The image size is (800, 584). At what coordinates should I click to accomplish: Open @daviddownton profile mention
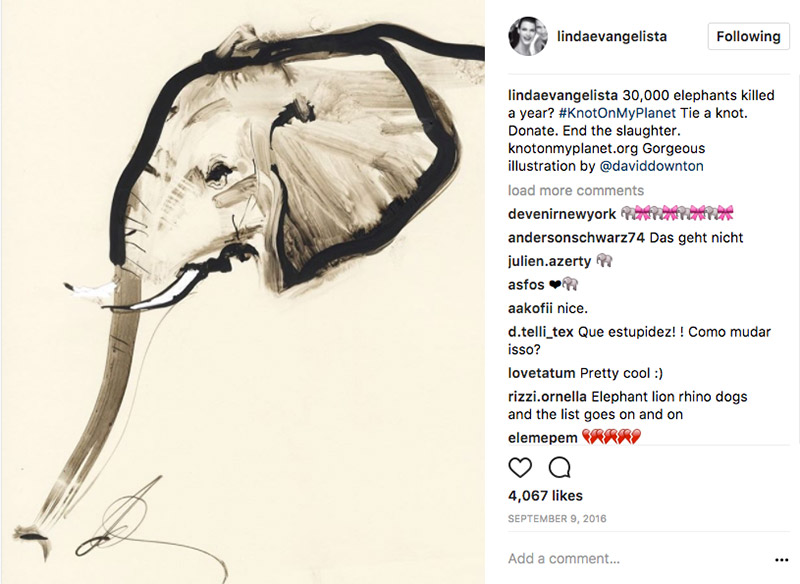(652, 166)
